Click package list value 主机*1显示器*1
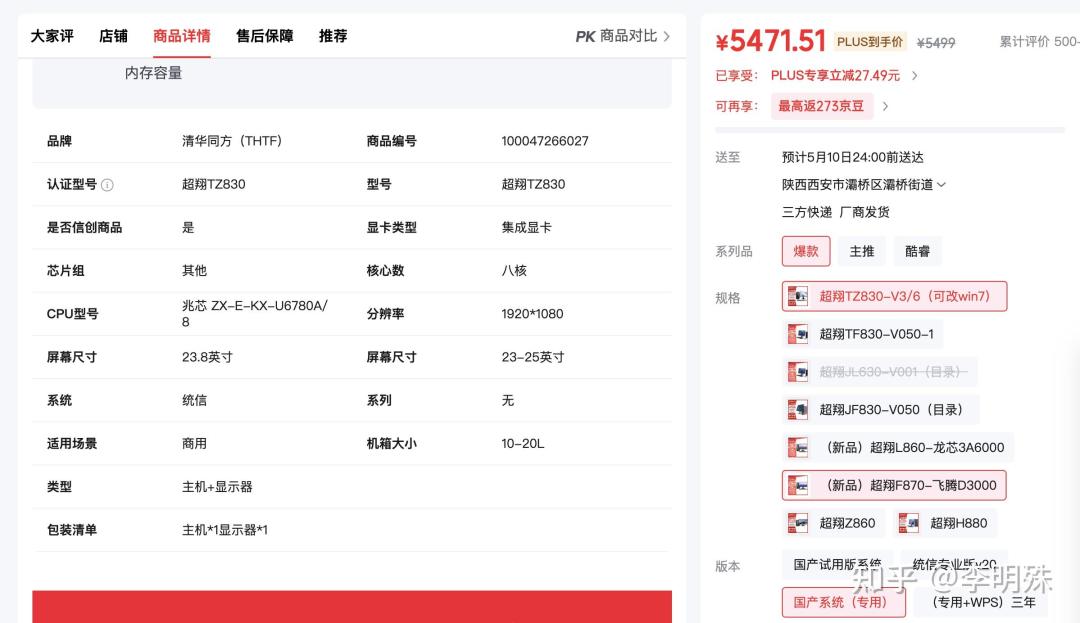Viewport: 1080px width, 623px height. pyautogui.click(x=225, y=530)
